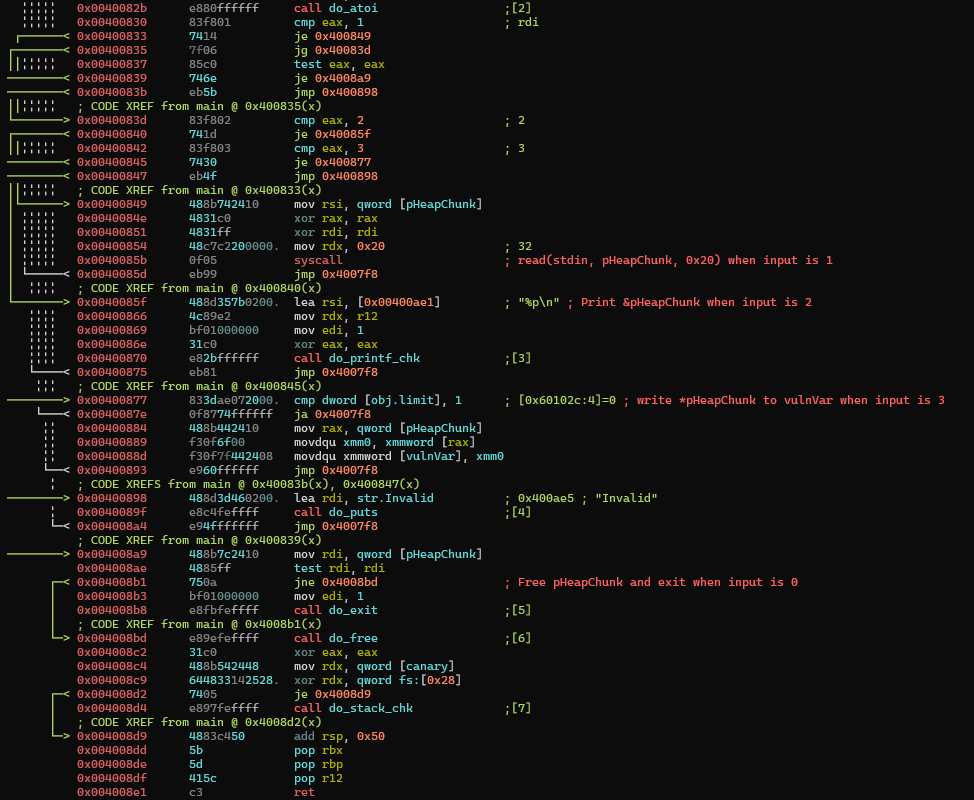Click the CODE XREFS comment for 0x40083b and 0x400847
Screen dimensions: 974x800
(248, 484)
